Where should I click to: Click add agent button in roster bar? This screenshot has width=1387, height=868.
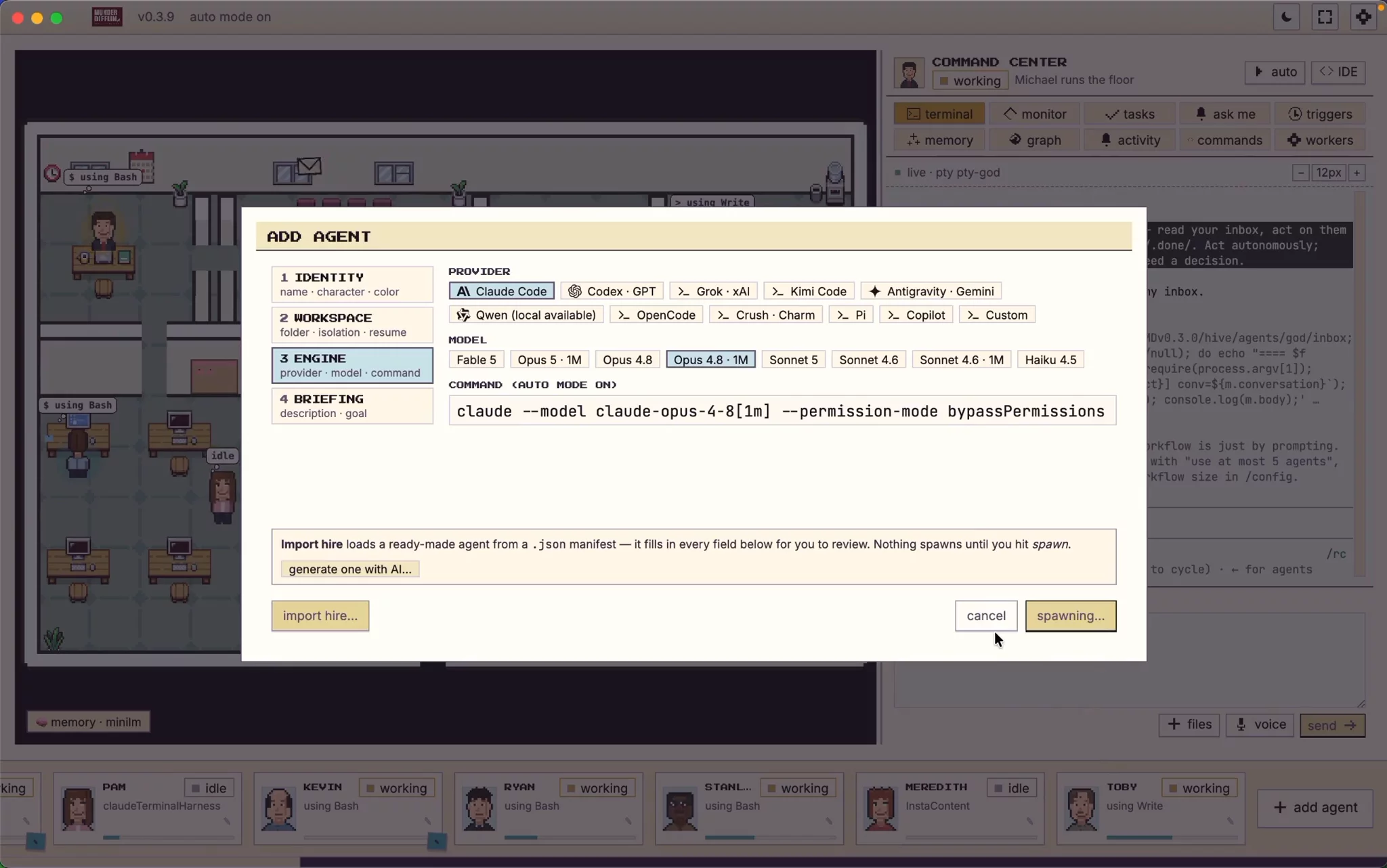(1315, 808)
